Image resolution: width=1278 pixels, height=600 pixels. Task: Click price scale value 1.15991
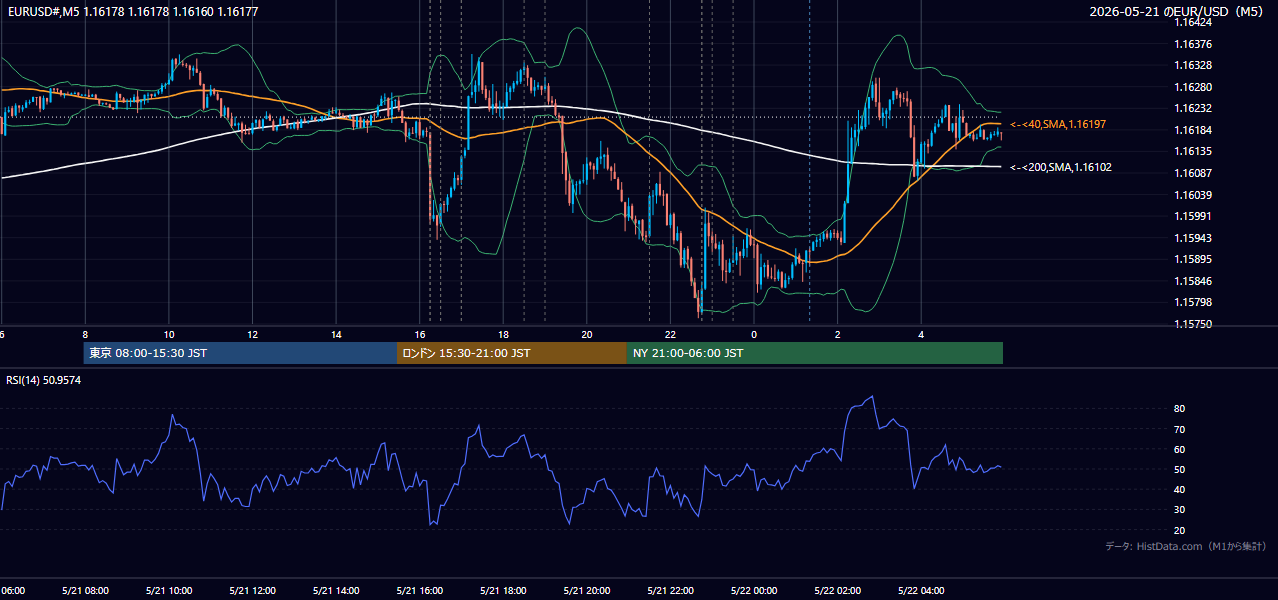(x=1192, y=216)
